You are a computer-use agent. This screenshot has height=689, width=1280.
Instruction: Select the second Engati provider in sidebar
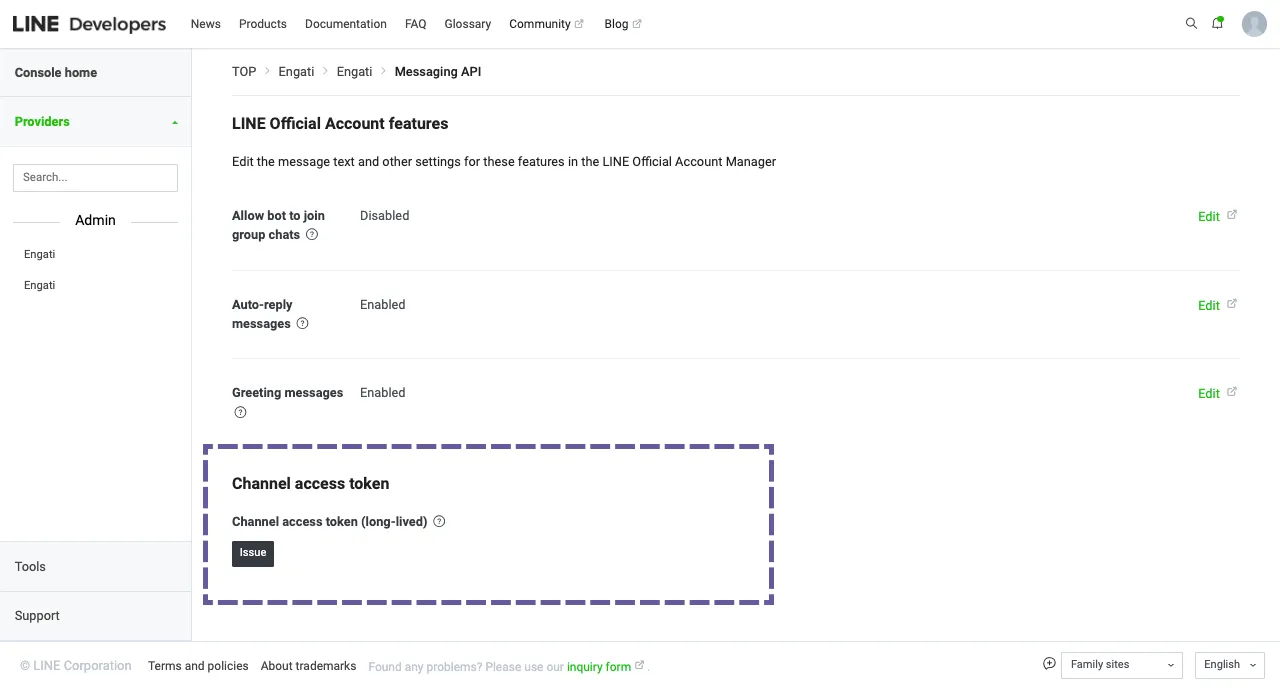click(40, 285)
